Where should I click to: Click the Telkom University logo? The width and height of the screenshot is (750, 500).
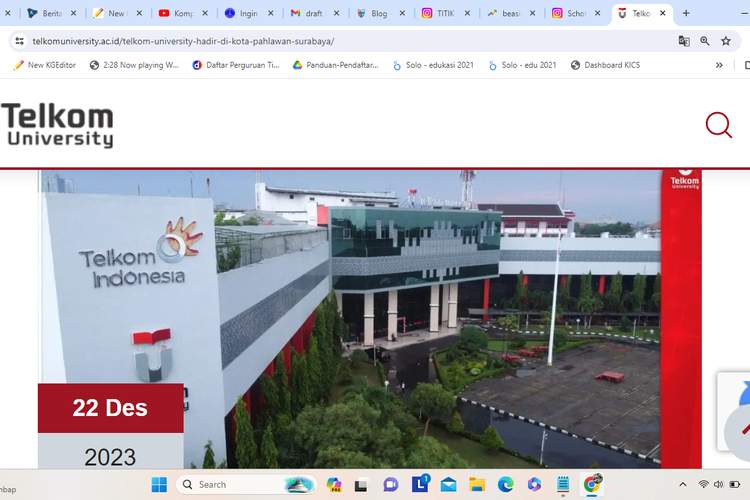[57, 125]
